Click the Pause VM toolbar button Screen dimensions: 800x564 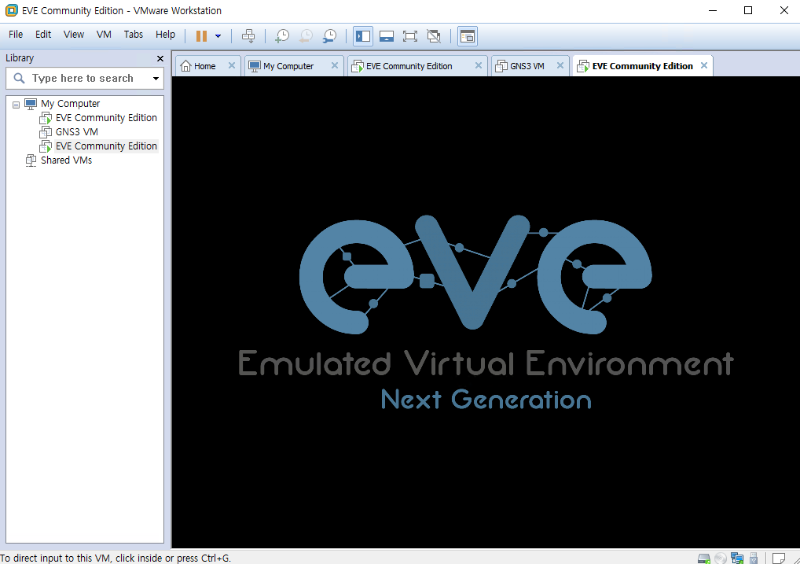[x=201, y=35]
